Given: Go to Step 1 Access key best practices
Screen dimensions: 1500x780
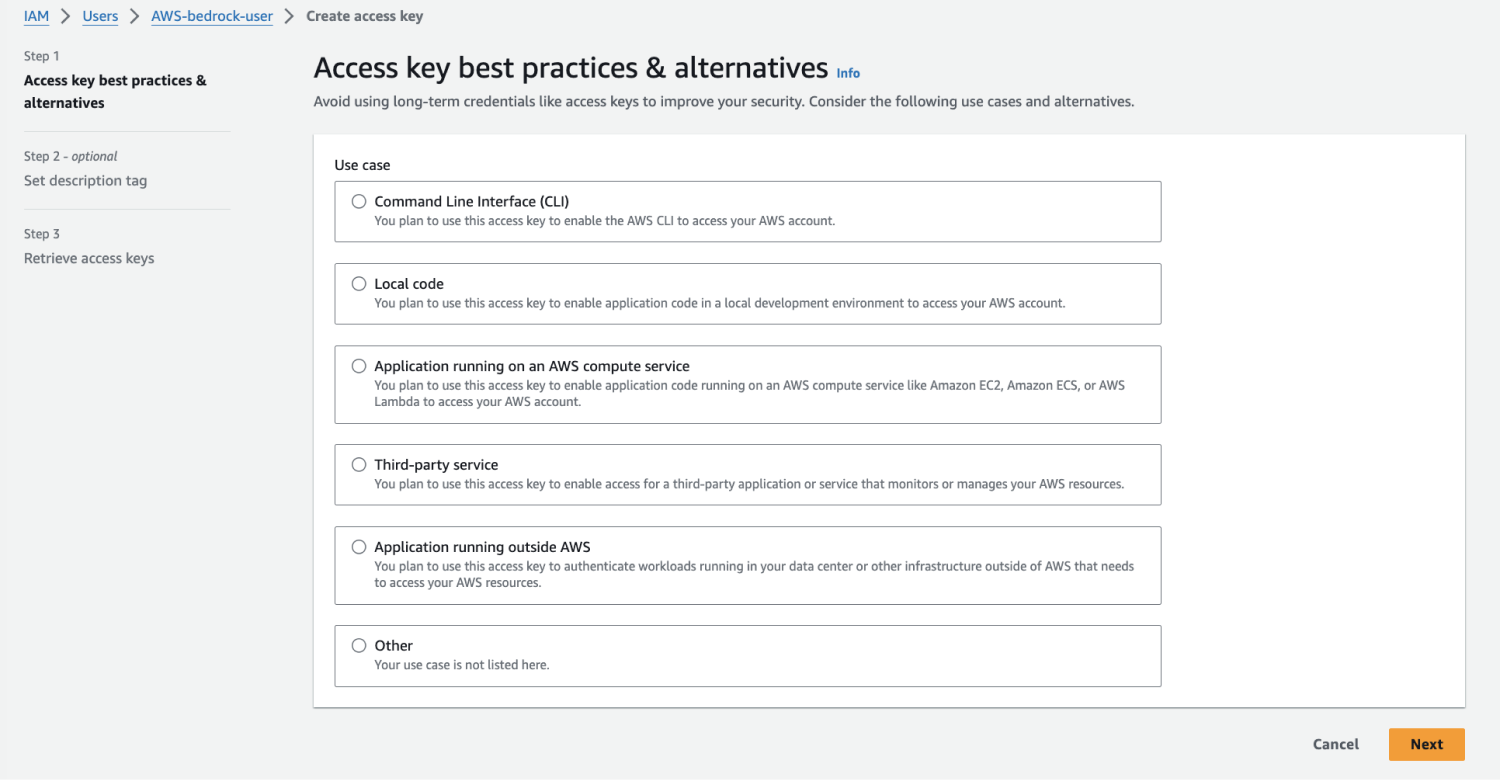Looking at the screenshot, I should pyautogui.click(x=115, y=91).
